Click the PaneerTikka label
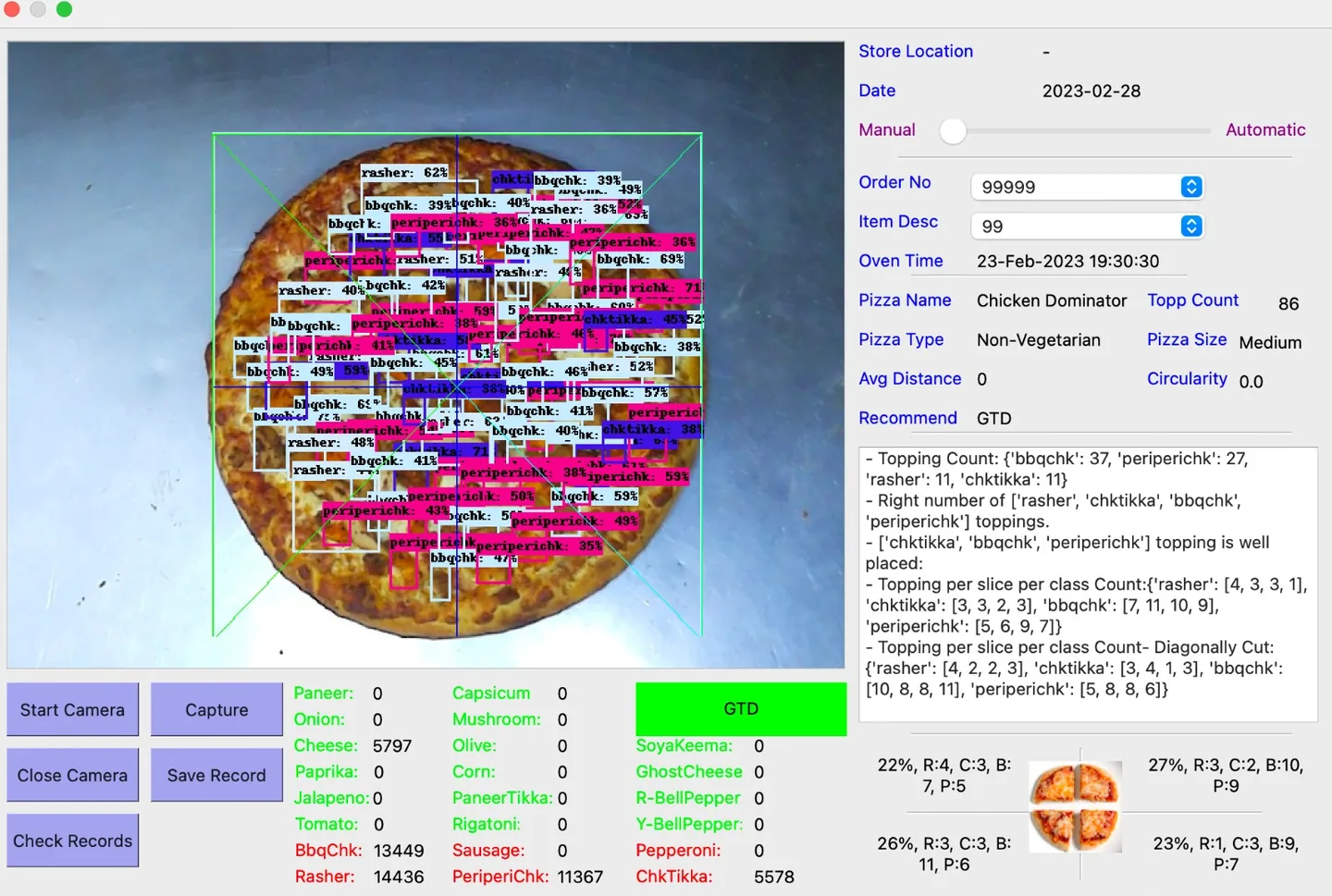 (x=502, y=798)
